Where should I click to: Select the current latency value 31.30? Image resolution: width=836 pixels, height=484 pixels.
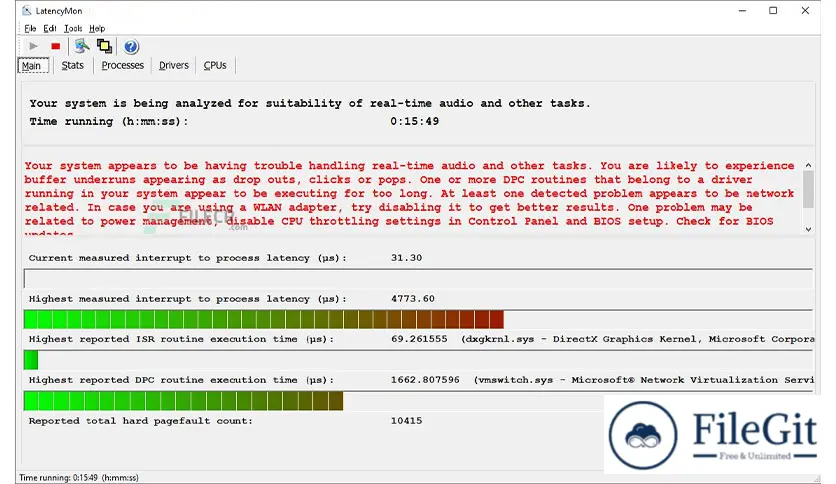pos(406,258)
